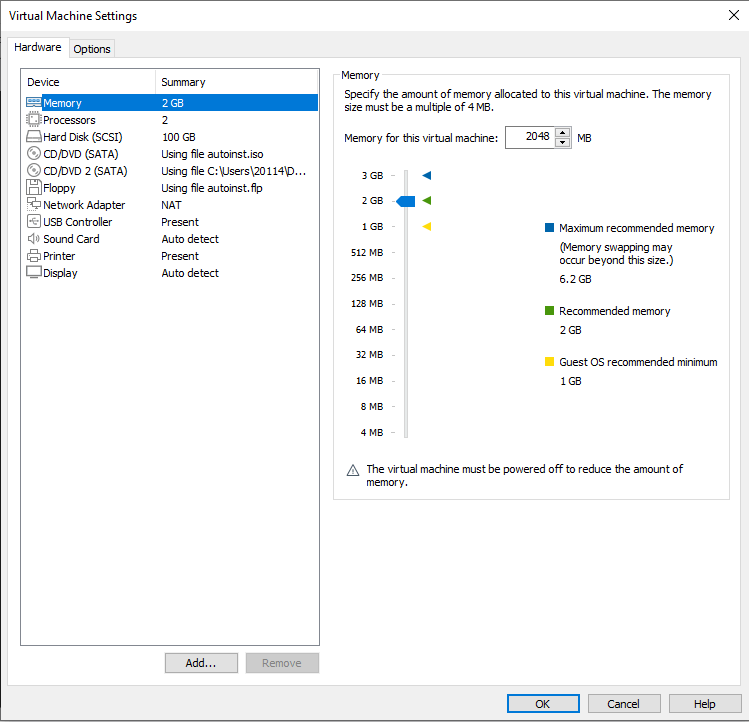This screenshot has width=749, height=722.
Task: Click slider track at 512 MB level
Action: [x=406, y=252]
